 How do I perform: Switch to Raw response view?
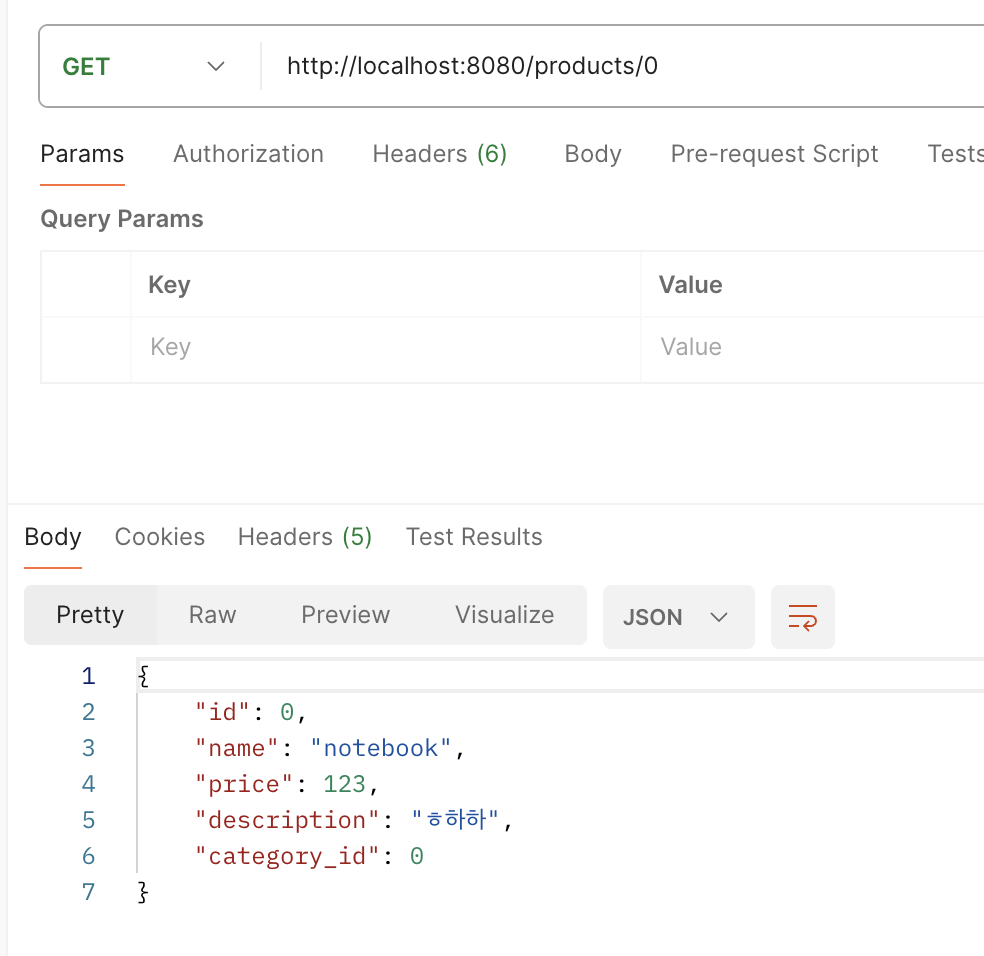[x=212, y=615]
